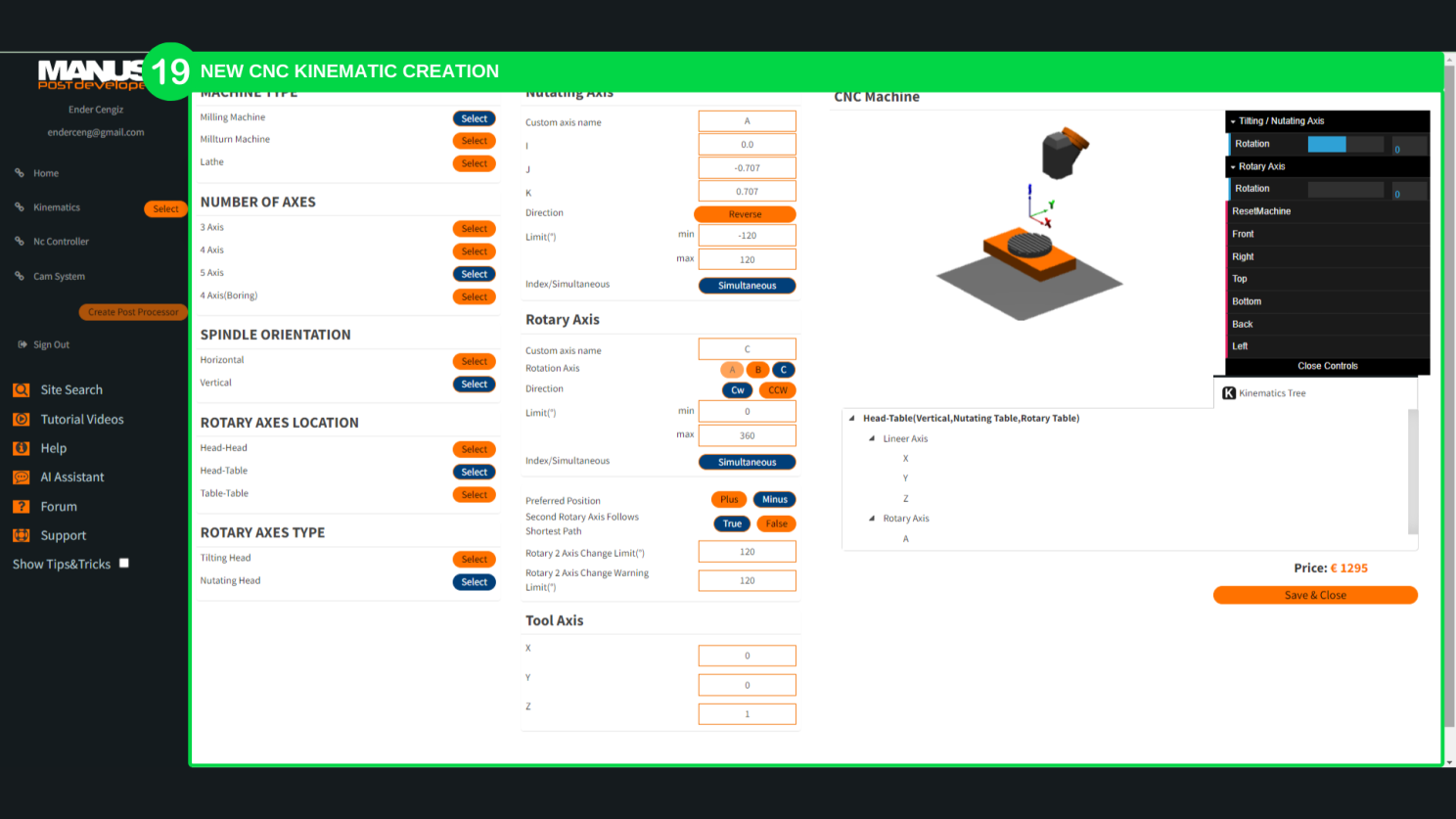Viewport: 1456px width, 819px height.
Task: Set Second Rotary Axis Follows to False
Action: coord(776,523)
